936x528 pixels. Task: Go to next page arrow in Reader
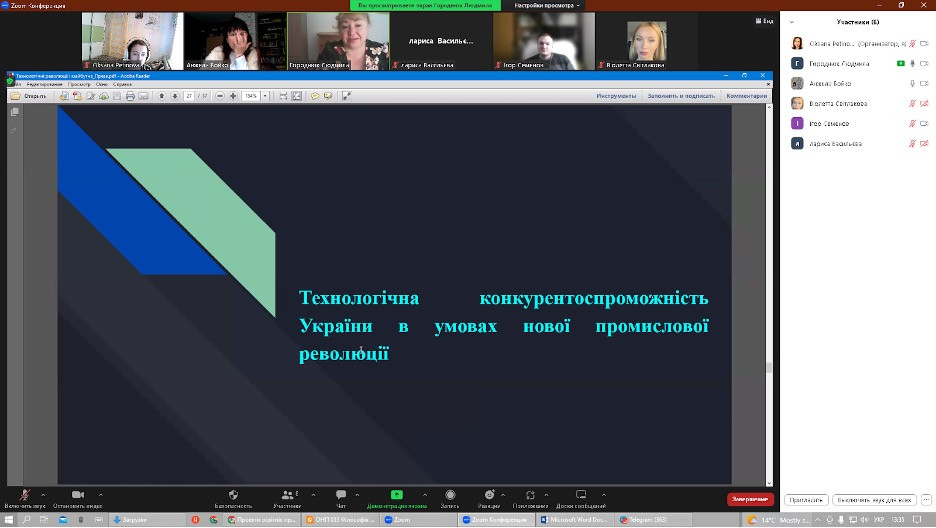click(175, 95)
